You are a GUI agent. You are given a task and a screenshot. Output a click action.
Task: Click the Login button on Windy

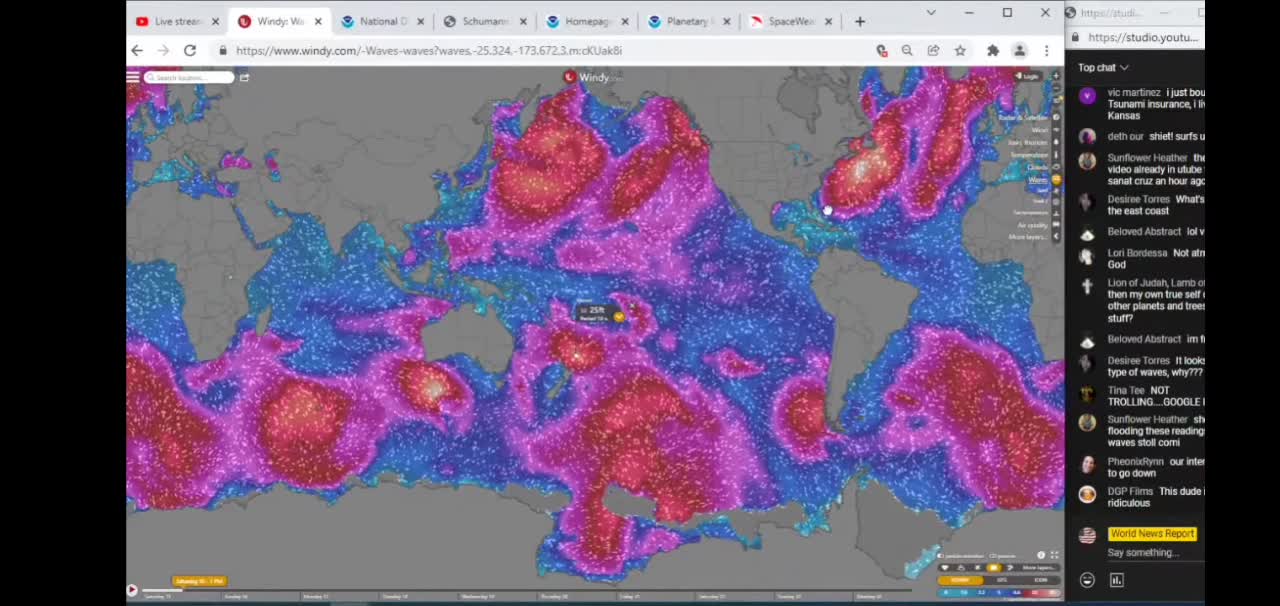coord(1027,76)
